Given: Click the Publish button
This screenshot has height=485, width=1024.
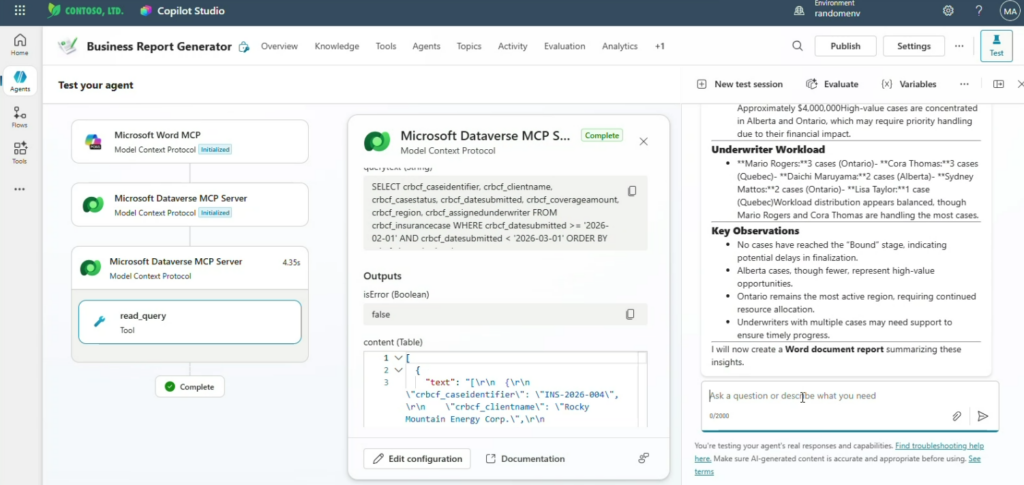Looking at the screenshot, I should (x=845, y=46).
